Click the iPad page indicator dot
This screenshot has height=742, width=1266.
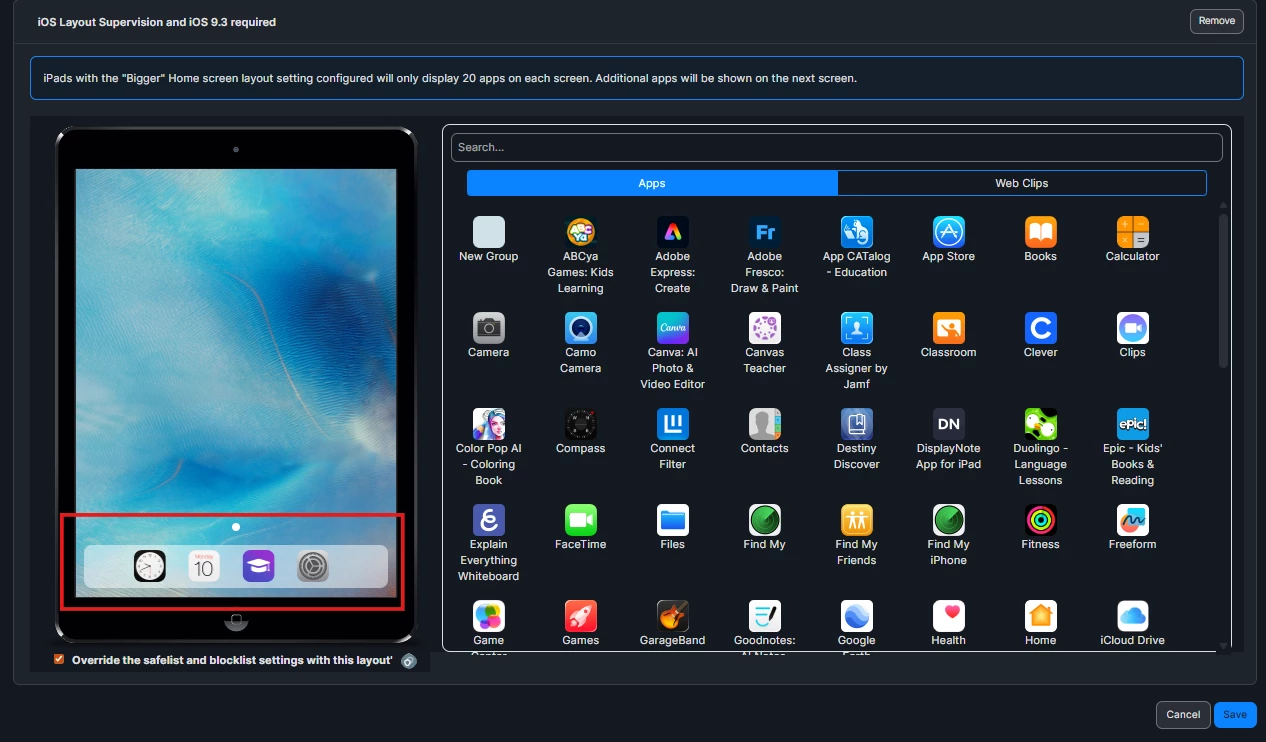[235, 526]
